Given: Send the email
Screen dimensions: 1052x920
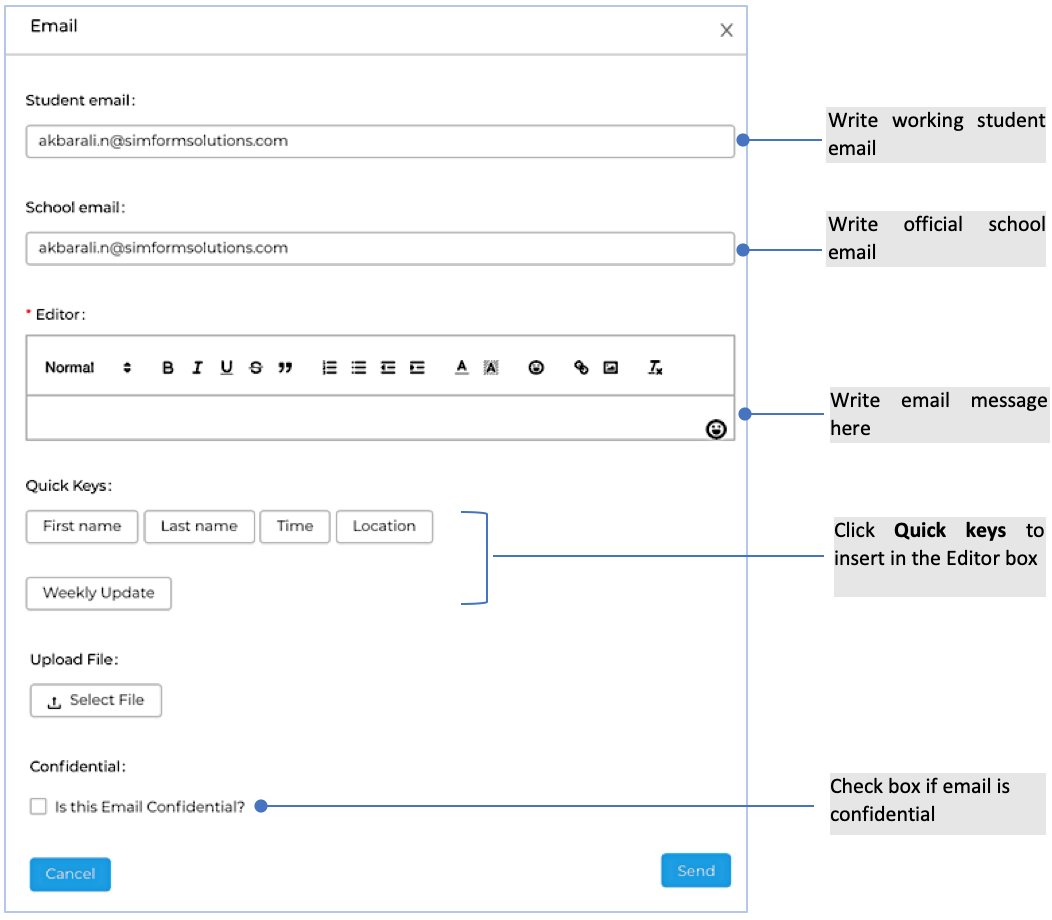Looking at the screenshot, I should coord(696,871).
